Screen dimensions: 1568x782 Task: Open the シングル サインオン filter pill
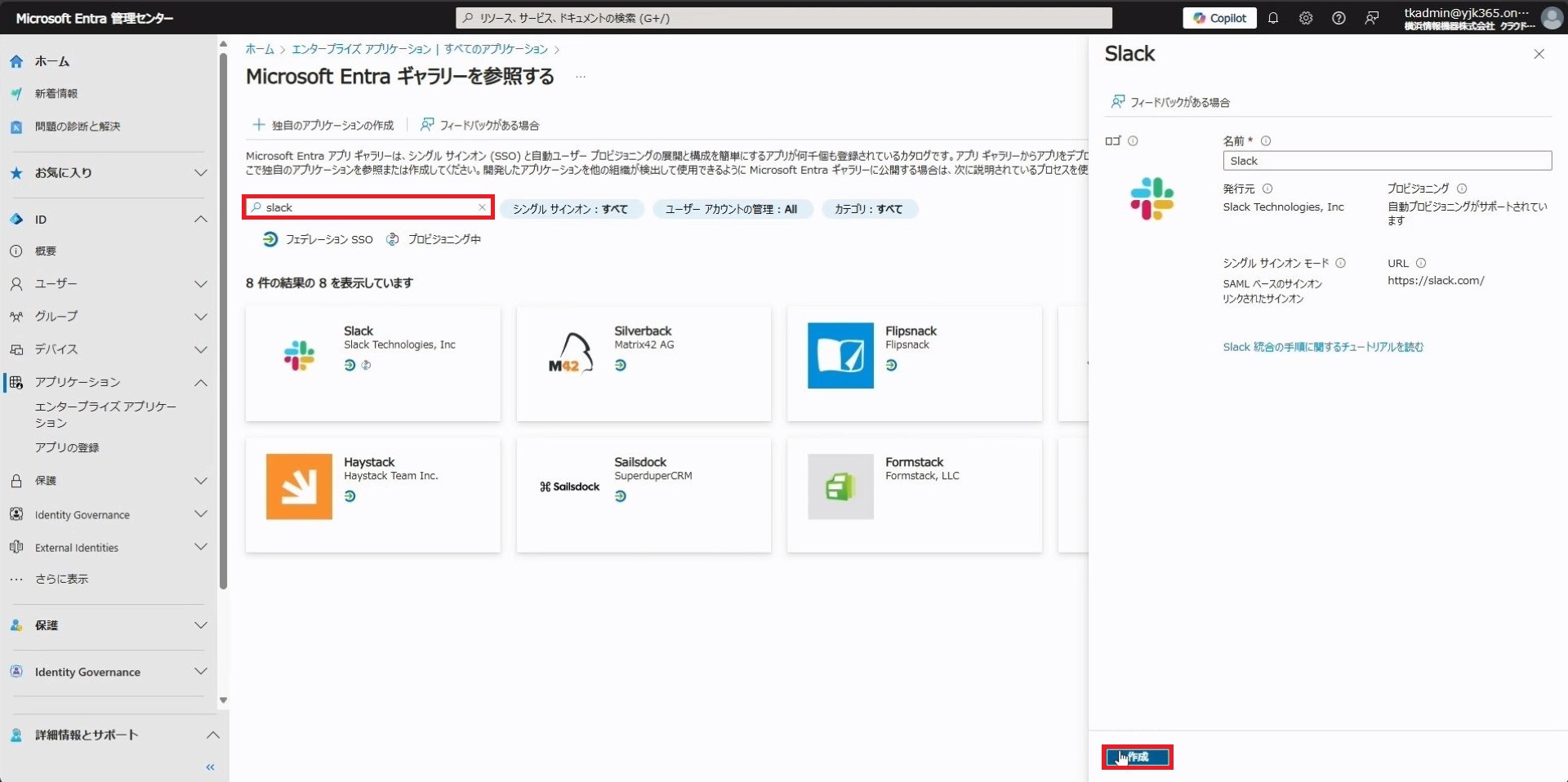(x=571, y=209)
